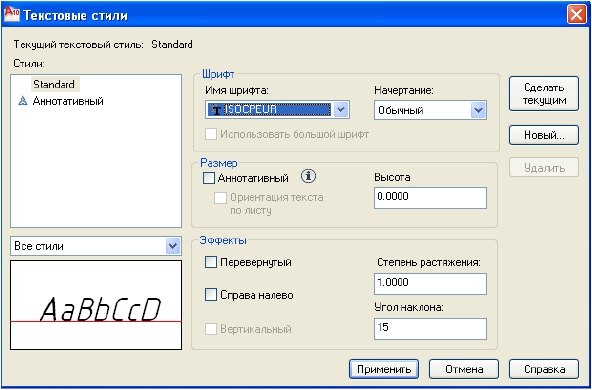The height and width of the screenshot is (390, 592).
Task: Toggle the Справа налево checkbox
Action: (210, 295)
